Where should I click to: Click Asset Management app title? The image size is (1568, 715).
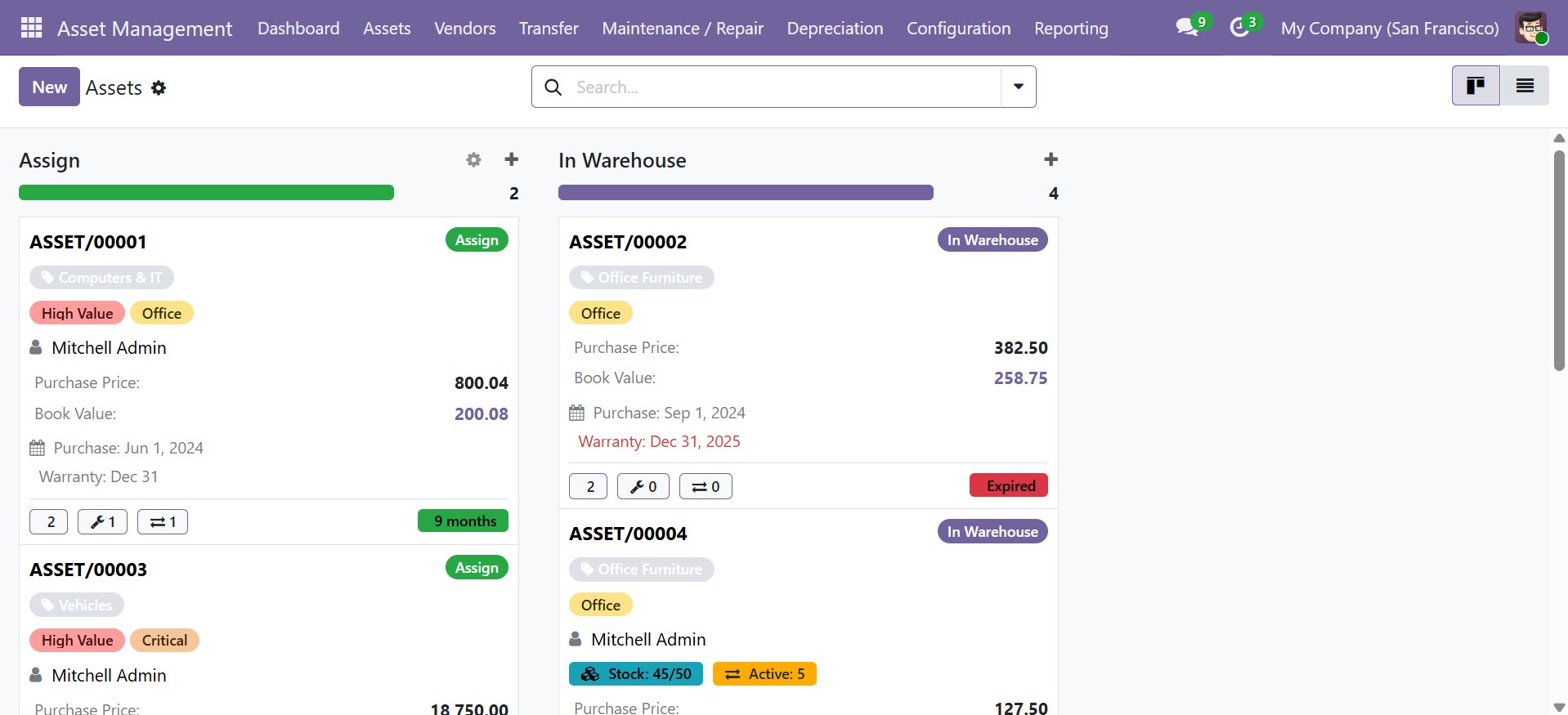click(x=145, y=29)
